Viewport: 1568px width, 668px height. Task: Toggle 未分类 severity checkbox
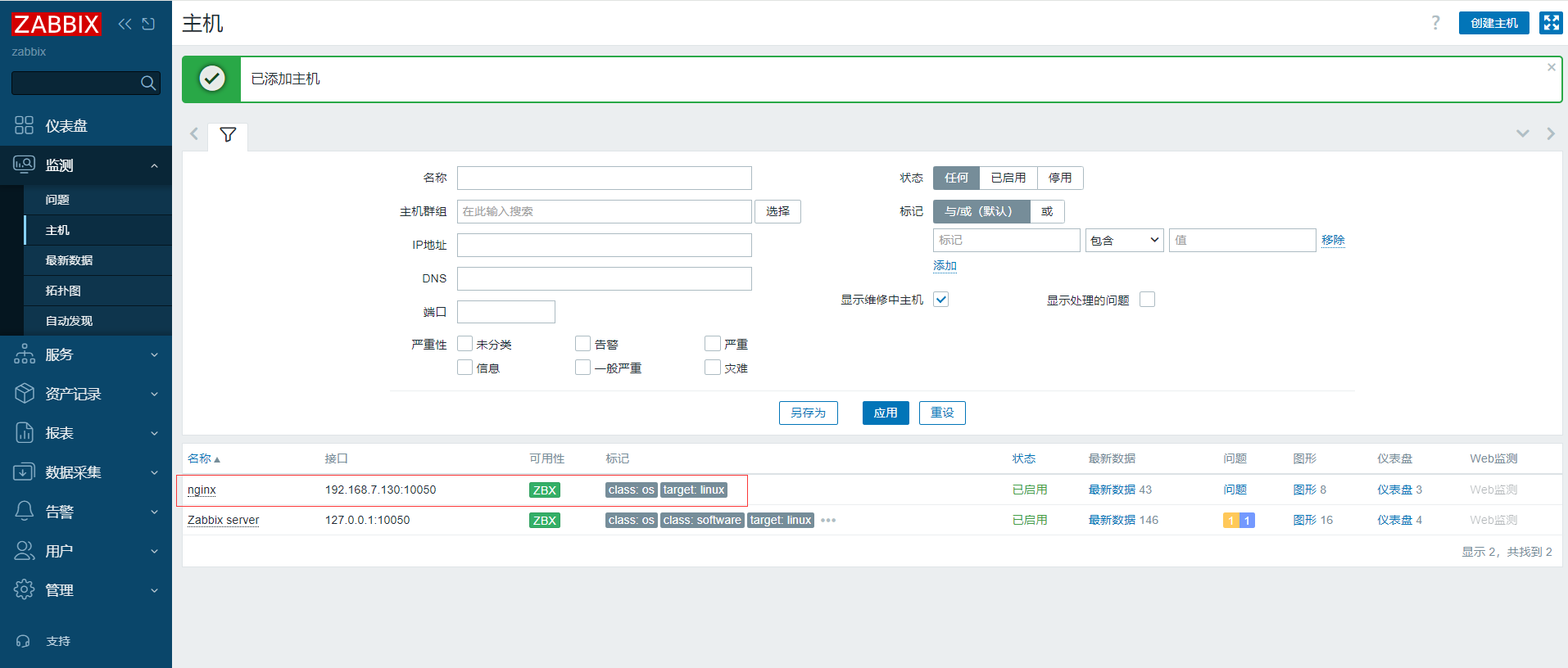click(x=465, y=344)
